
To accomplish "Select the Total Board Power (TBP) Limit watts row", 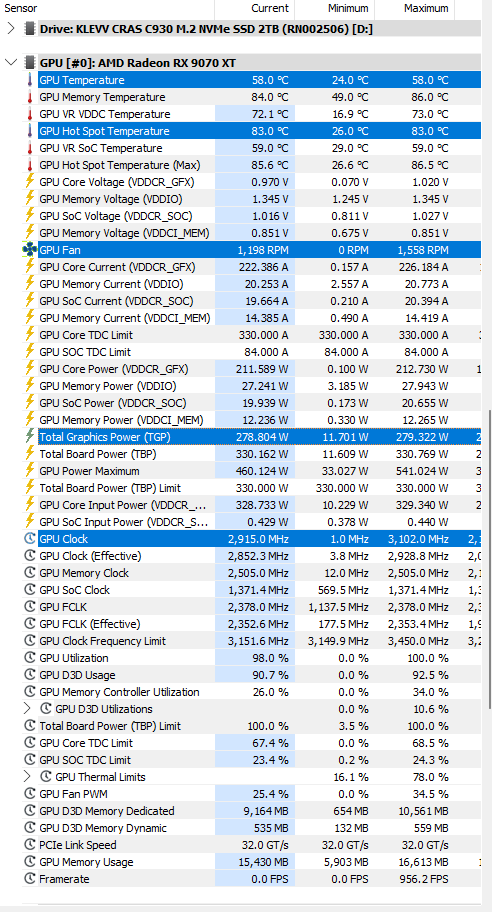I will coord(260,487).
